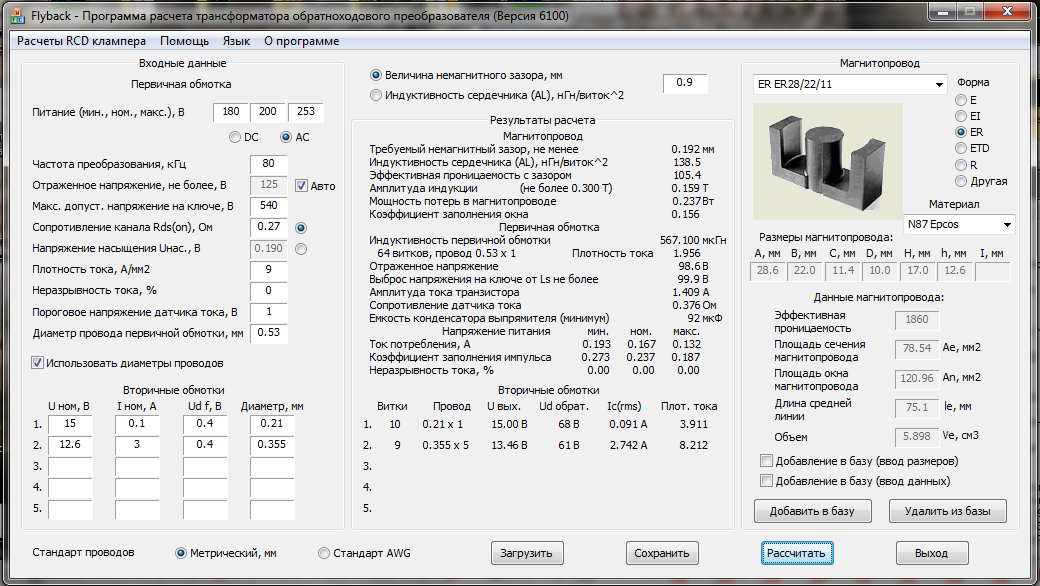Select Индуктивность сердечника (AL) radio option
This screenshot has width=1040, height=586.
376,95
